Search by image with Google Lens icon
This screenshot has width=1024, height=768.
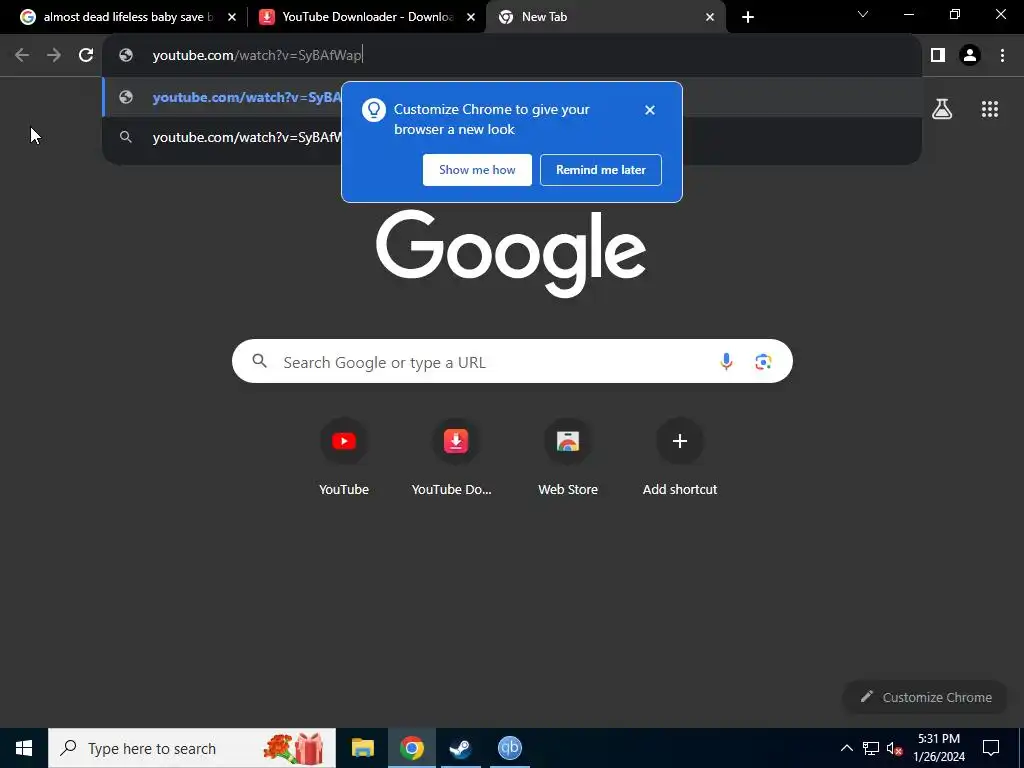763,361
